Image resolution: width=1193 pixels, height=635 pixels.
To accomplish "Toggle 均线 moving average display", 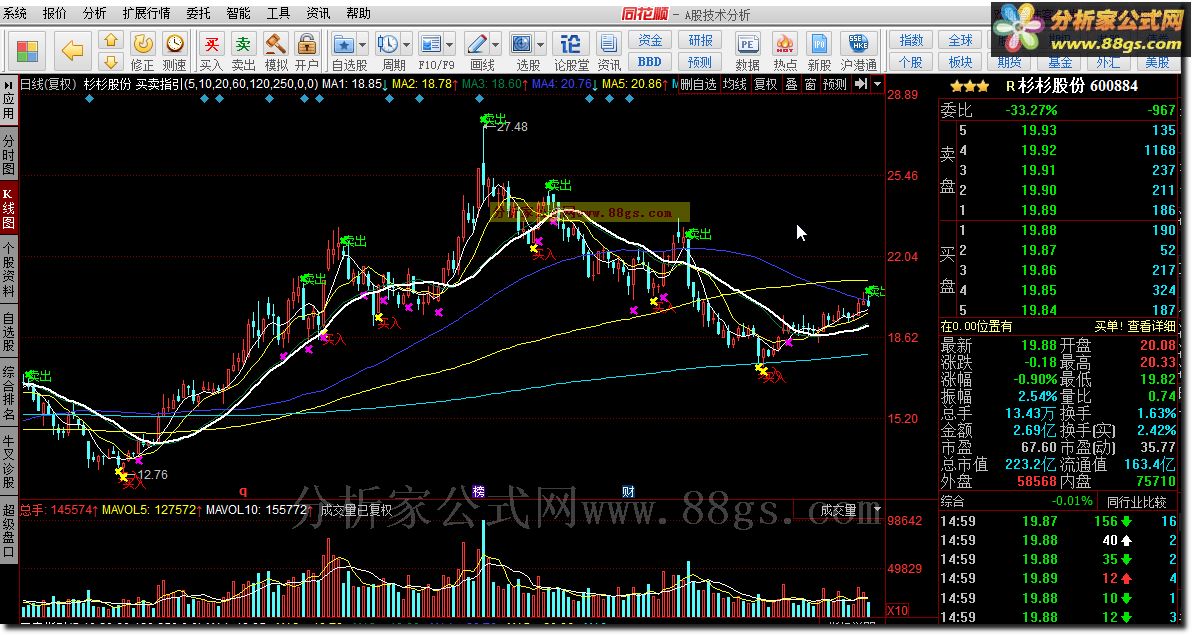I will point(734,84).
